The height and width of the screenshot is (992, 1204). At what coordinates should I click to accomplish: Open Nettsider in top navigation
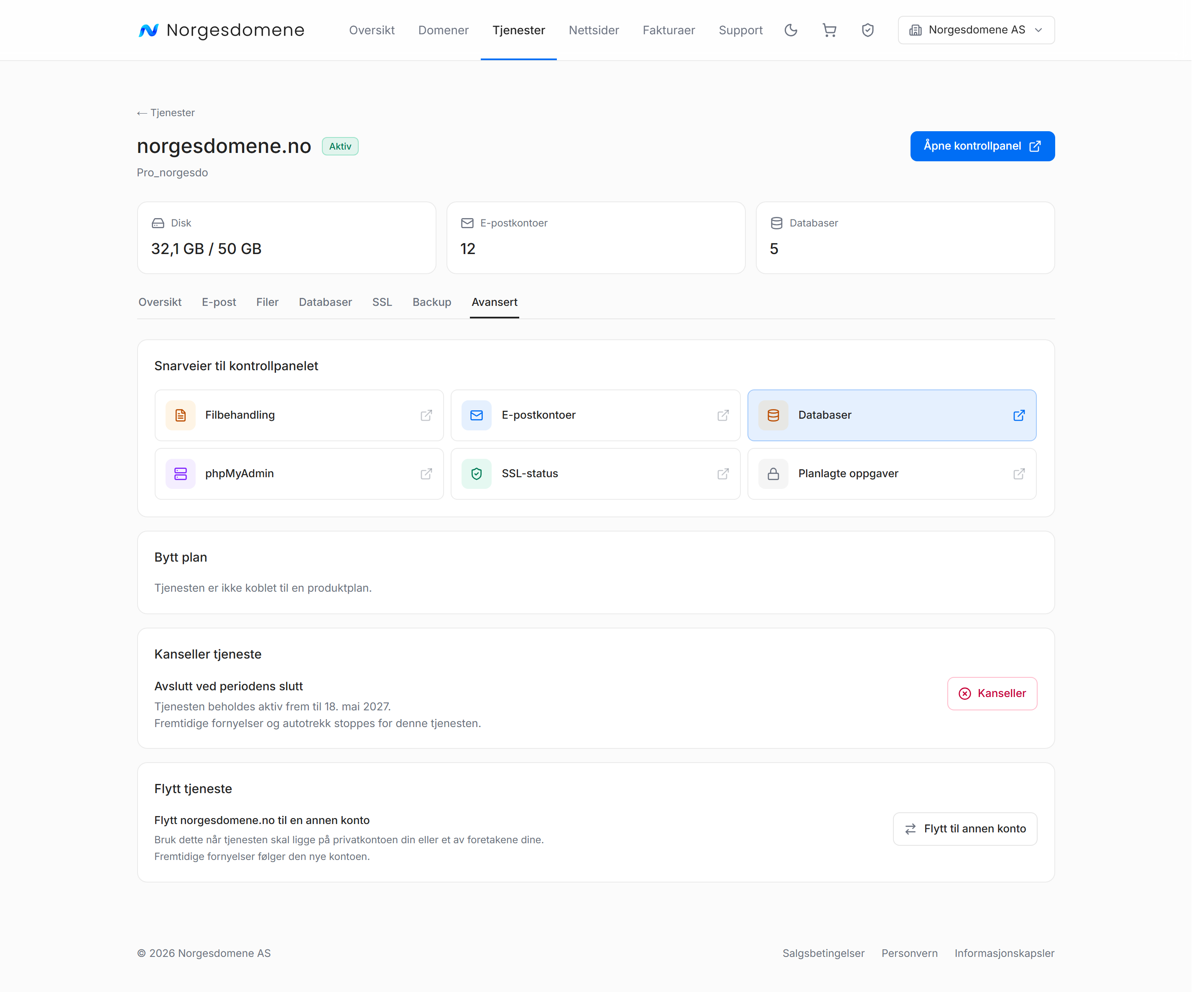click(x=593, y=30)
